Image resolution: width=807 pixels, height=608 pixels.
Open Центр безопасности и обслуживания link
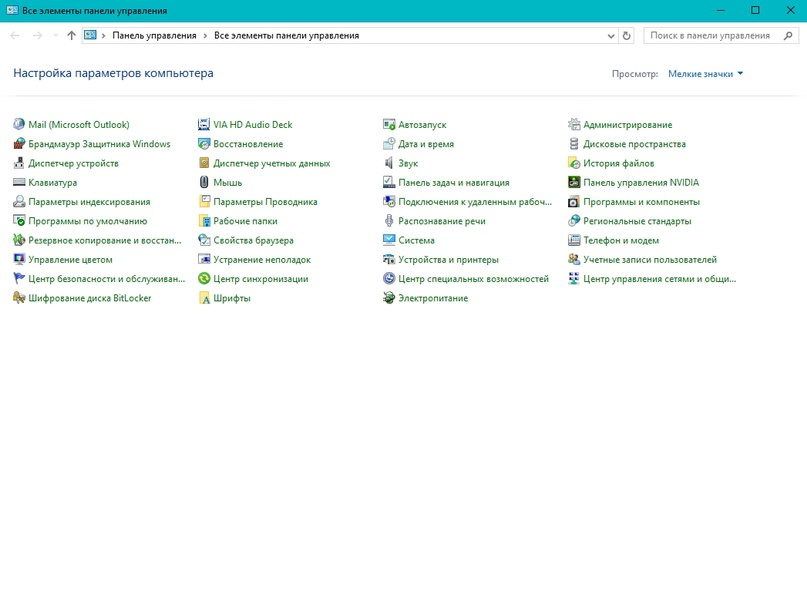click(107, 279)
